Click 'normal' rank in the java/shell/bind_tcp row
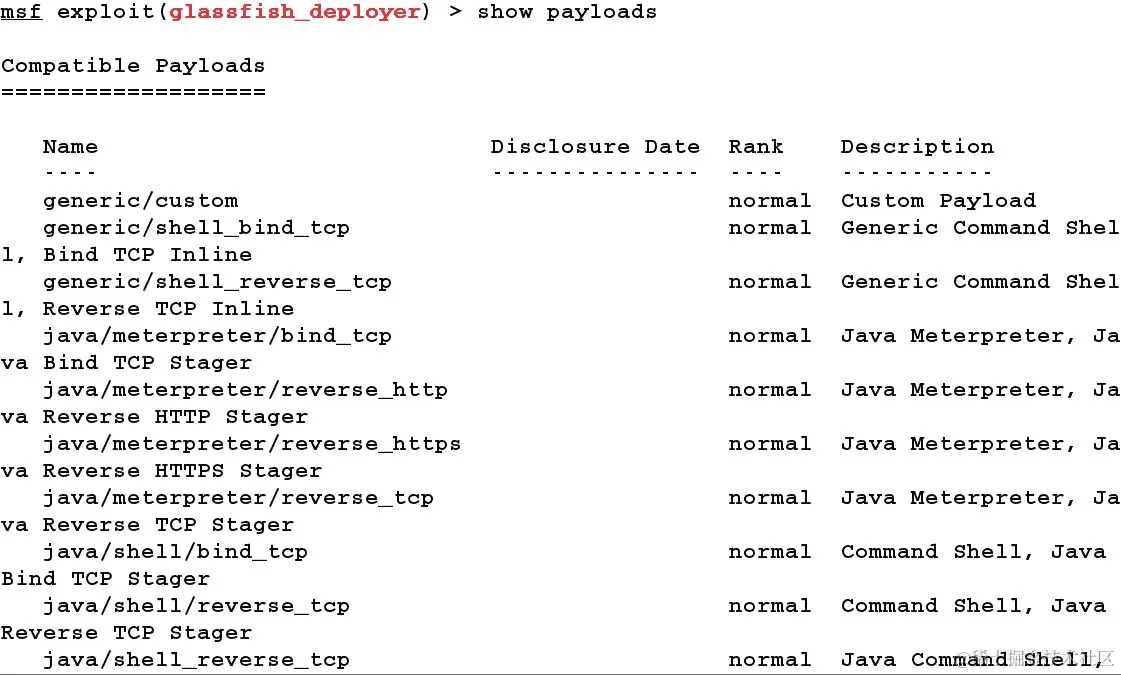This screenshot has width=1121, height=675. [x=770, y=552]
